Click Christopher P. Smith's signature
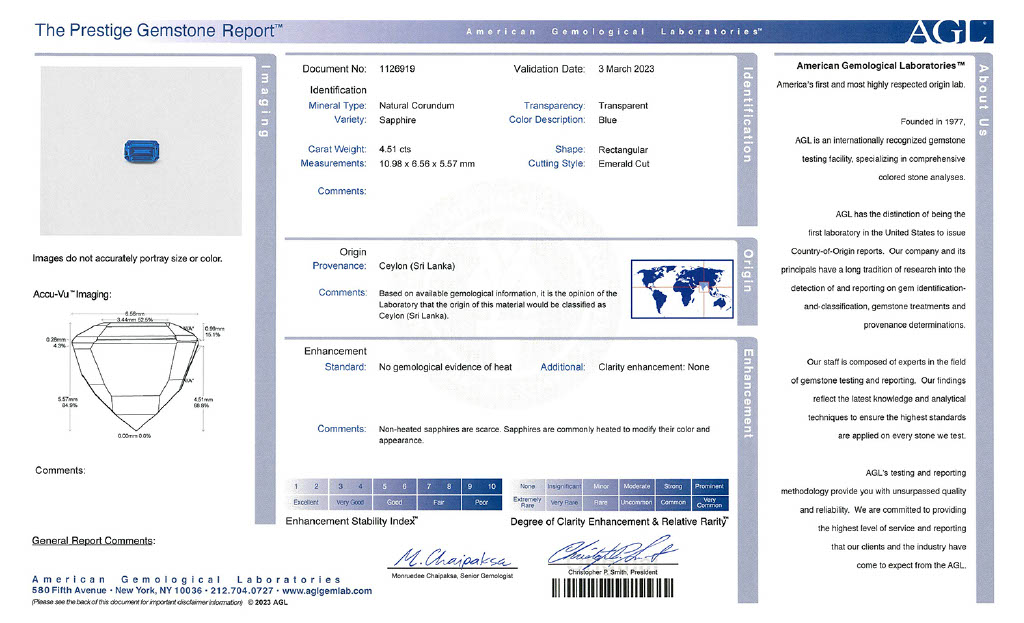This screenshot has width=1024, height=623. pyautogui.click(x=611, y=554)
